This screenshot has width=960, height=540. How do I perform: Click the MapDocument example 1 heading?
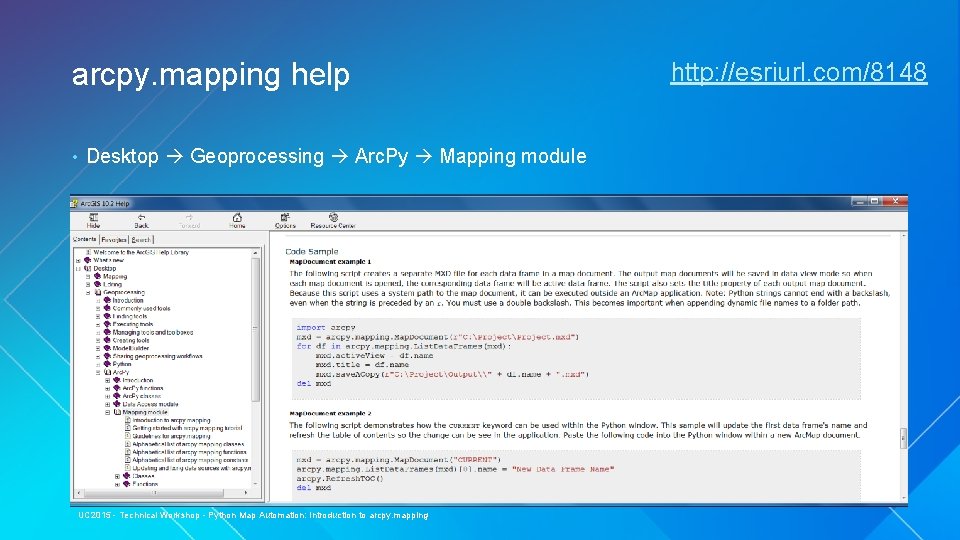(x=330, y=261)
